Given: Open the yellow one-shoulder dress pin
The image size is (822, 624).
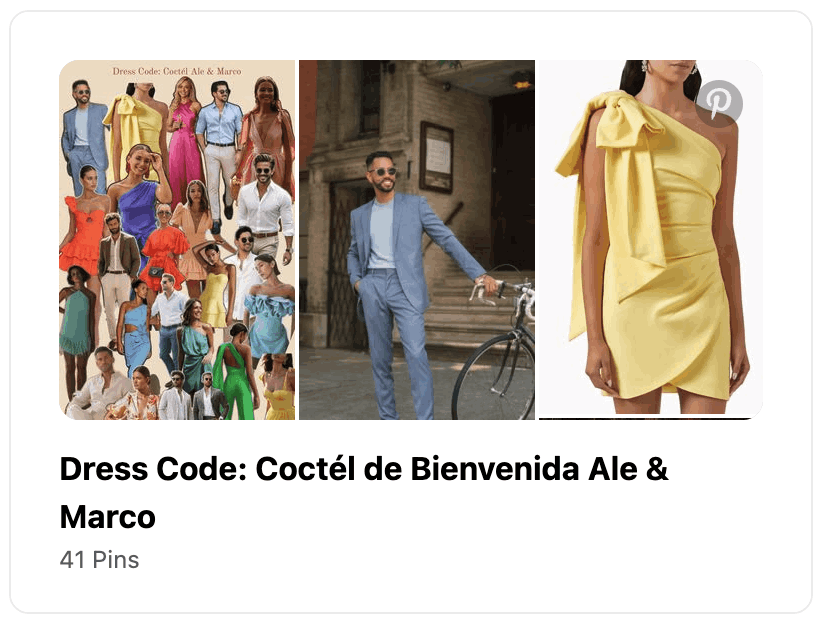Looking at the screenshot, I should [x=651, y=240].
